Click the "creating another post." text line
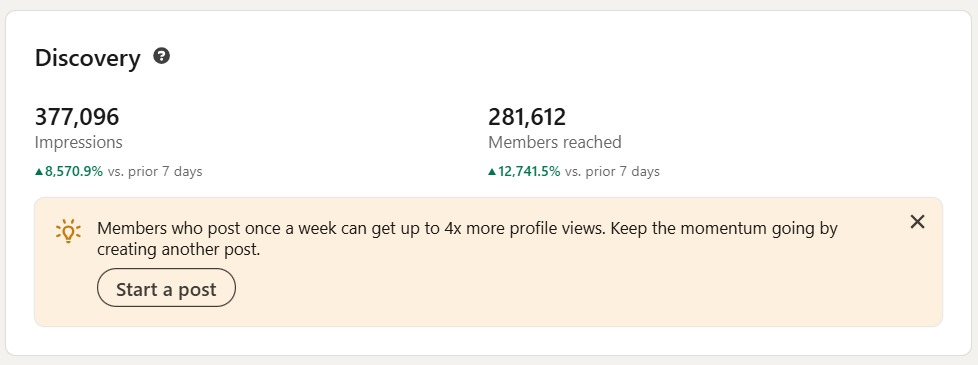978x365 pixels. 178,250
